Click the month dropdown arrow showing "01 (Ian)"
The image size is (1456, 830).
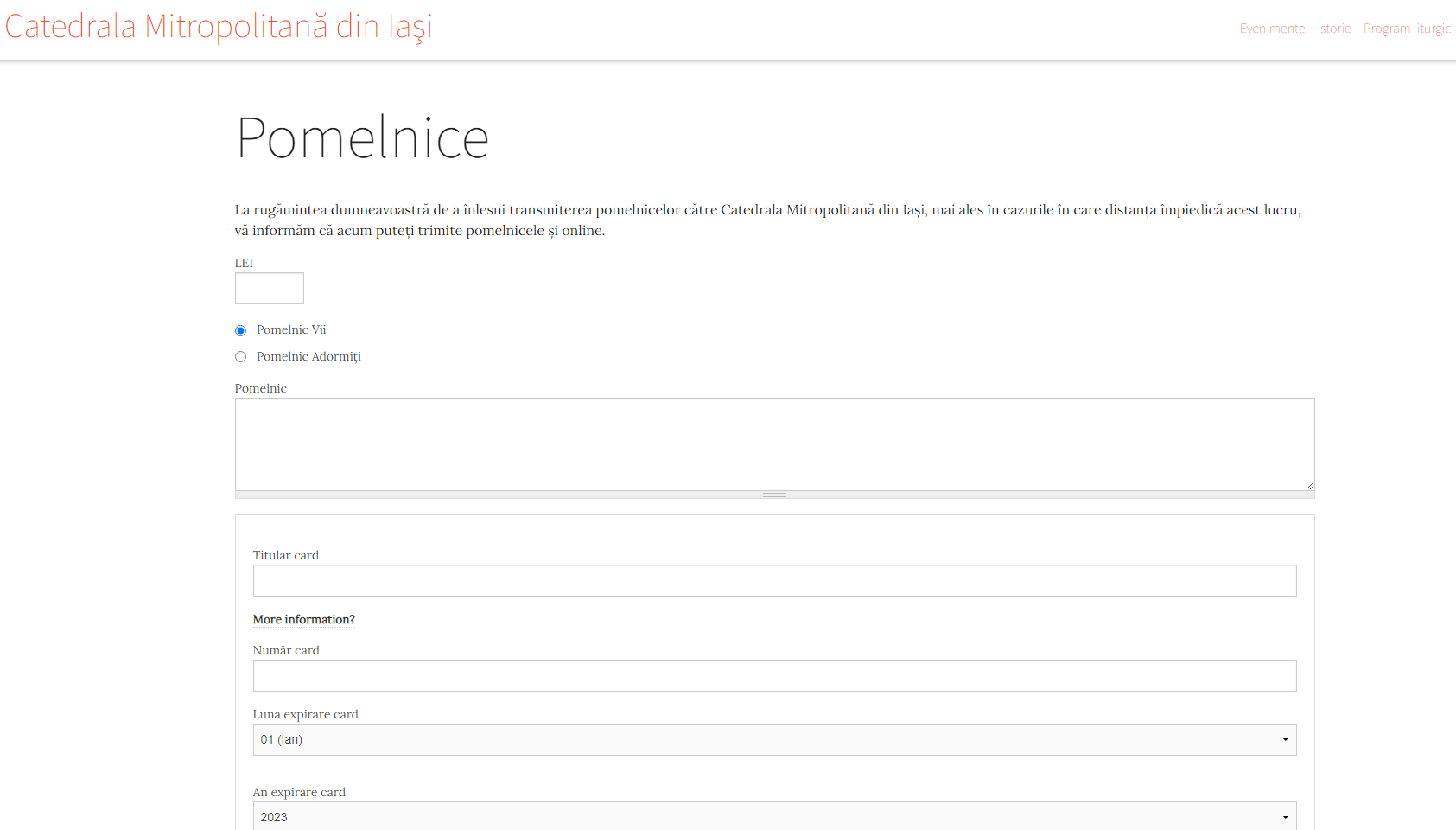1285,739
